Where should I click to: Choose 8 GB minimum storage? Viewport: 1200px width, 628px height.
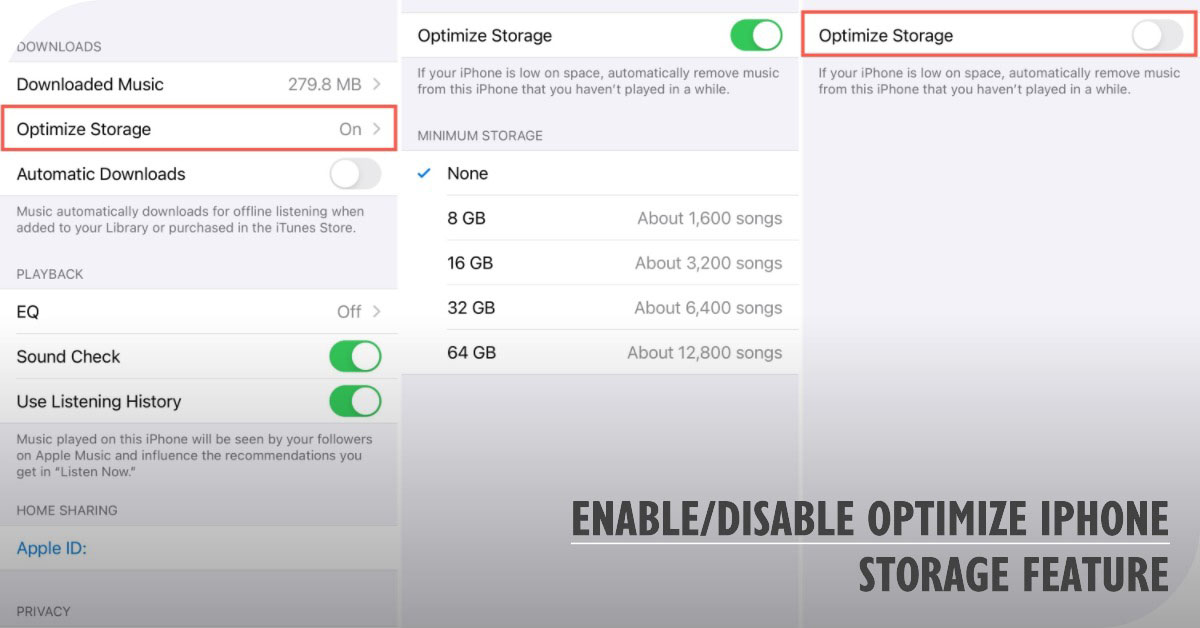pyautogui.click(x=466, y=218)
